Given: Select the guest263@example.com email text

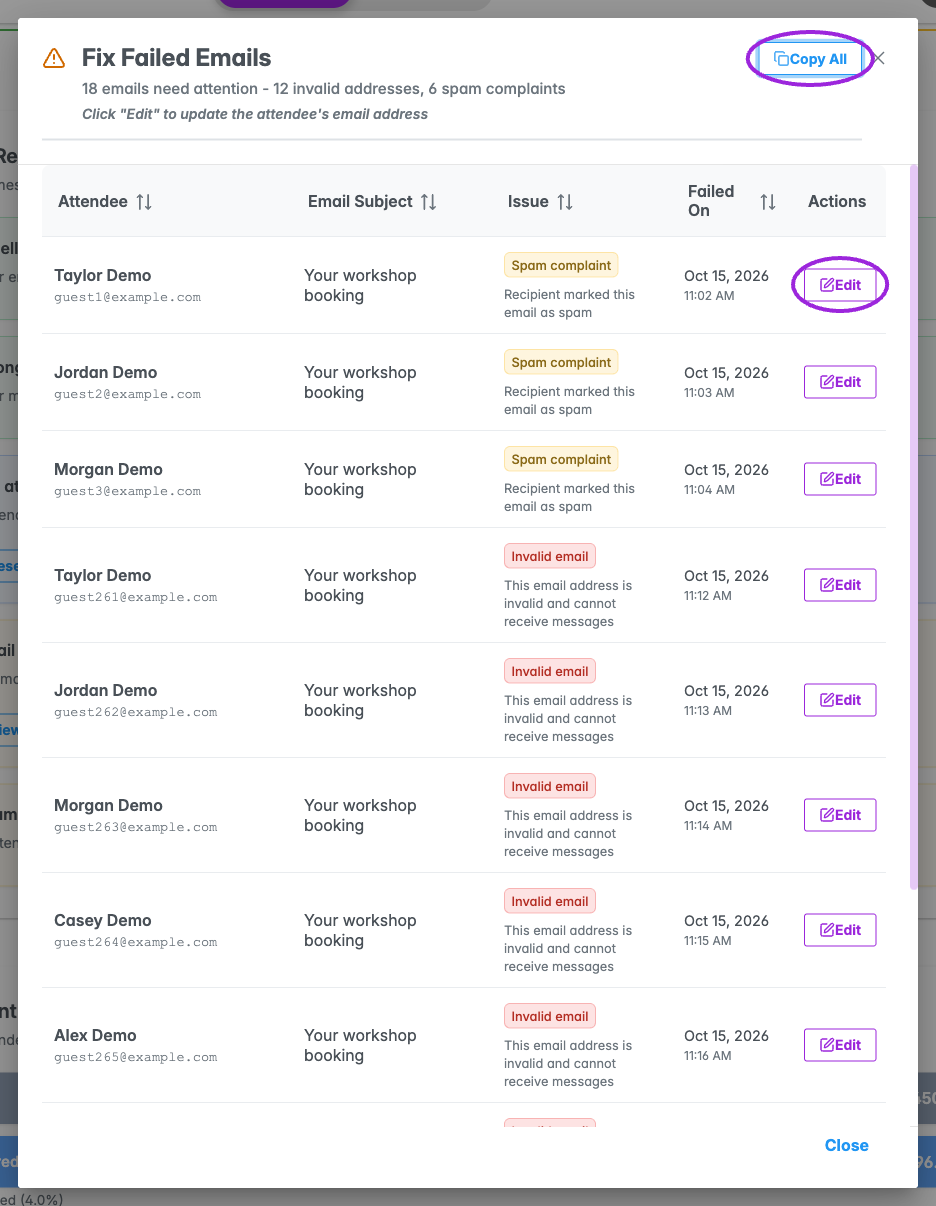Looking at the screenshot, I should click(135, 827).
